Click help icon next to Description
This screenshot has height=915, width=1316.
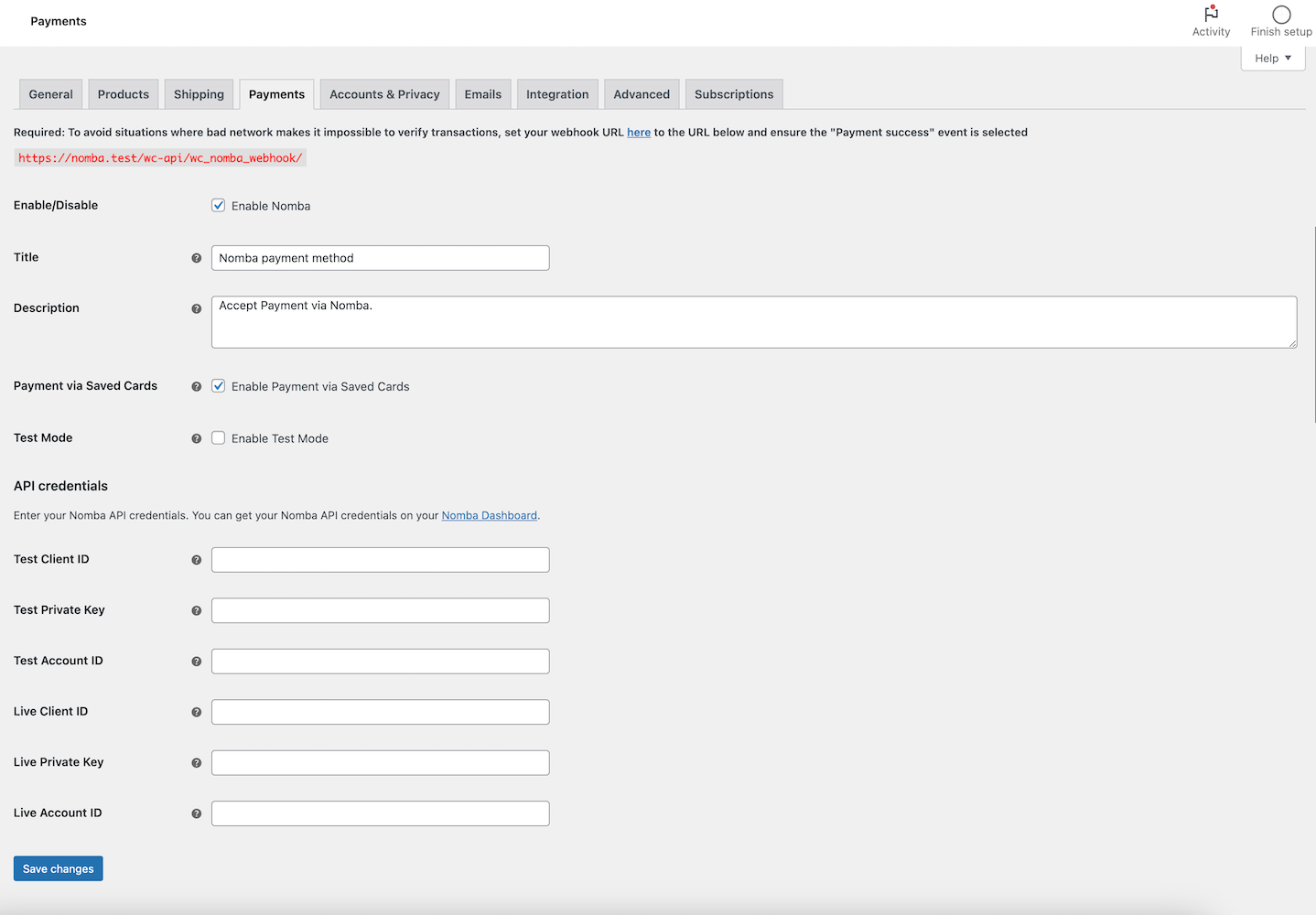pyautogui.click(x=196, y=308)
